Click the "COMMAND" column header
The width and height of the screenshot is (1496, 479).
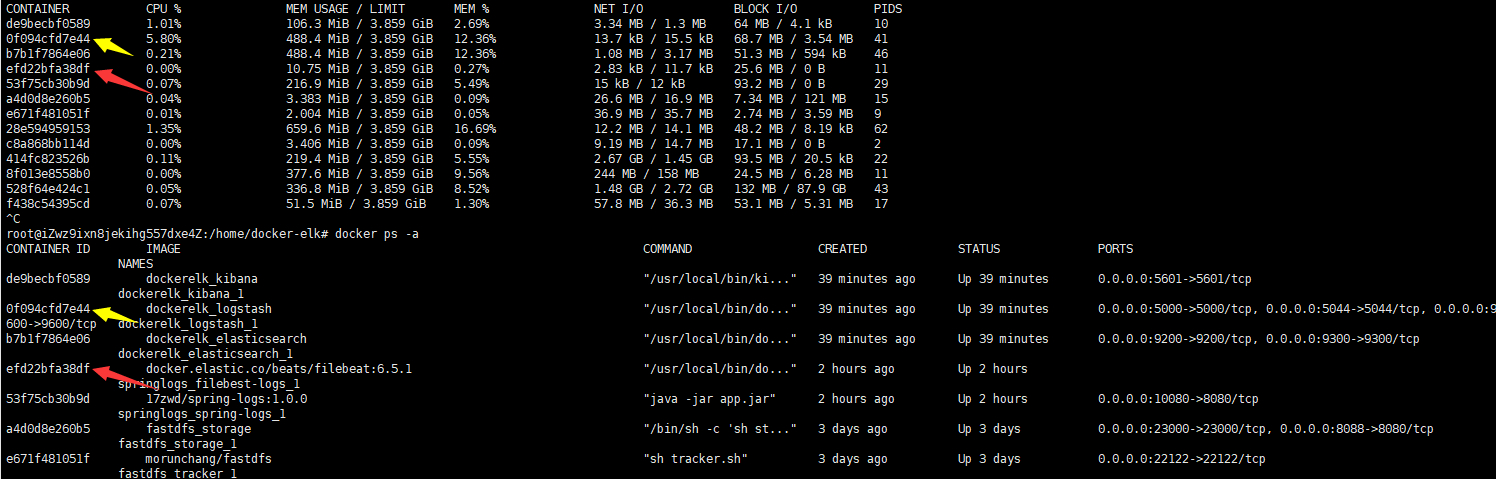tap(667, 248)
